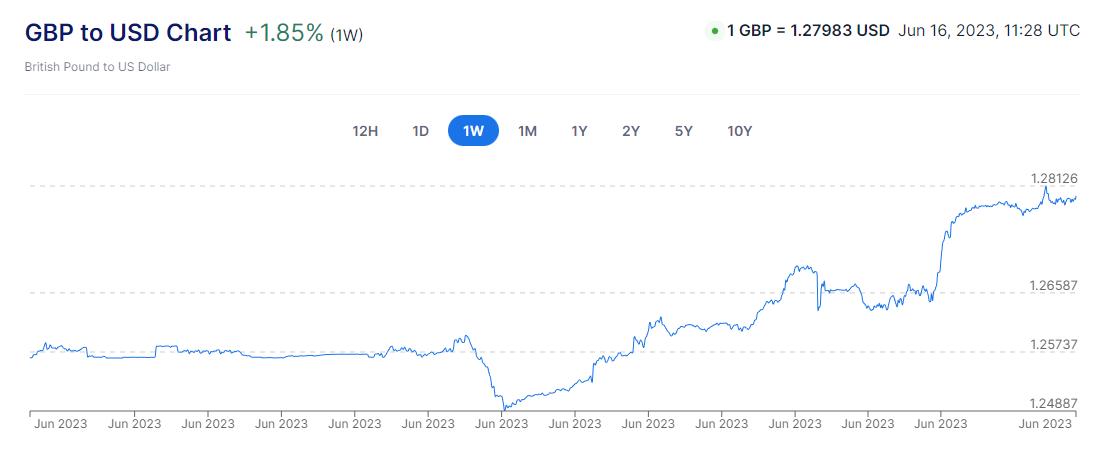Click the 1.25737 y-axis label

[1054, 344]
